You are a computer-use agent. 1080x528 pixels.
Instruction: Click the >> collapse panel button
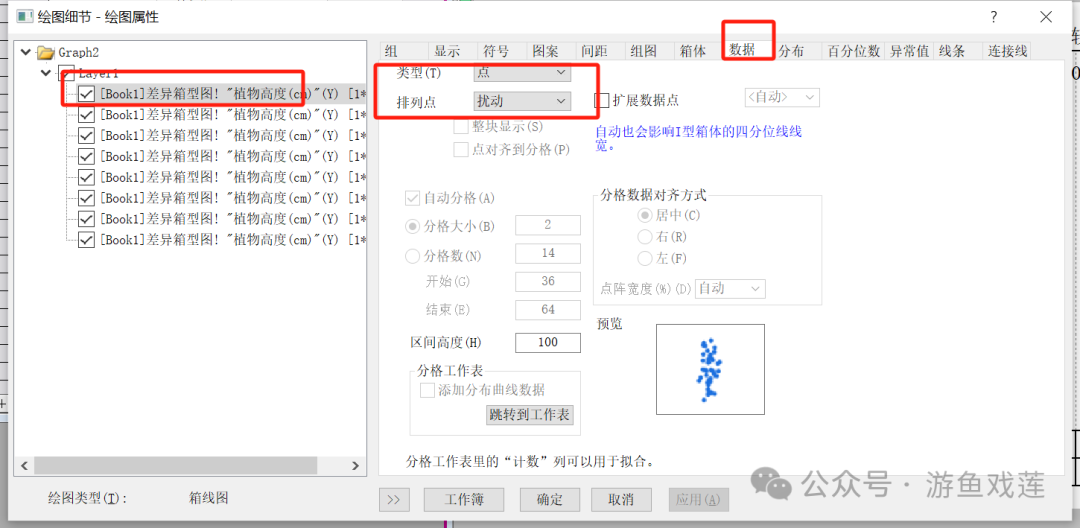(394, 500)
